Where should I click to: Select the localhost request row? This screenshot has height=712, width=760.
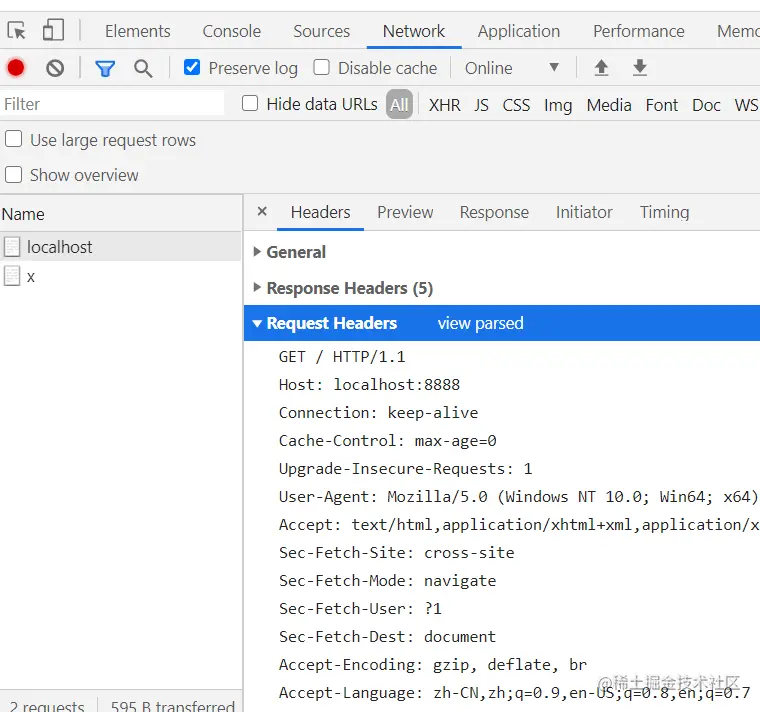tap(121, 247)
